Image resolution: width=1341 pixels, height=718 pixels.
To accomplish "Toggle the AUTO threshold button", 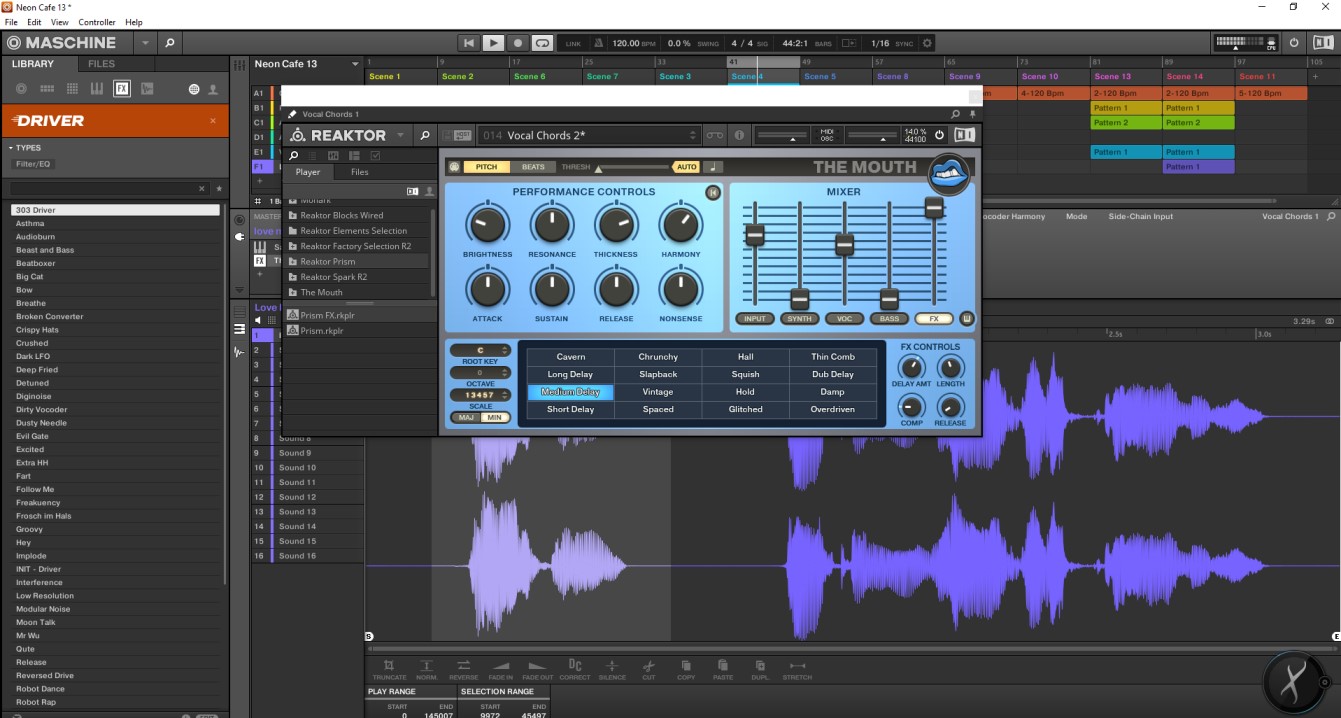I will pos(686,167).
